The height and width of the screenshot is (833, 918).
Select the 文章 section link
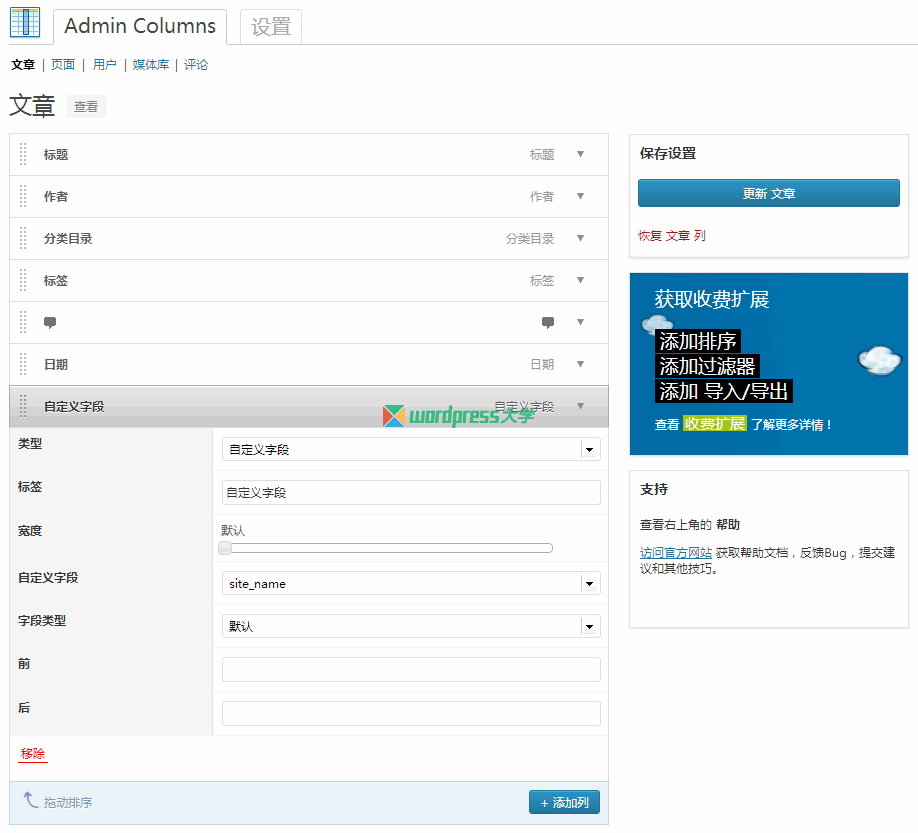pos(23,64)
